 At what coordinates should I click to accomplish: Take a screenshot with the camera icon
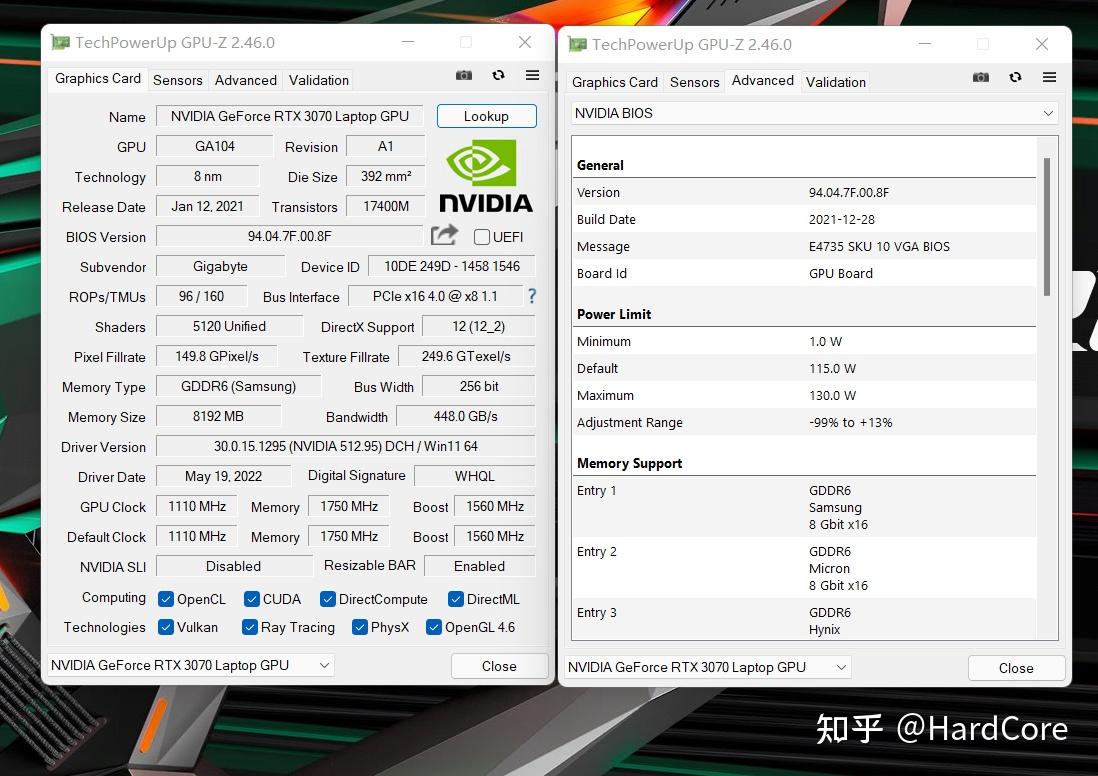tap(463, 75)
